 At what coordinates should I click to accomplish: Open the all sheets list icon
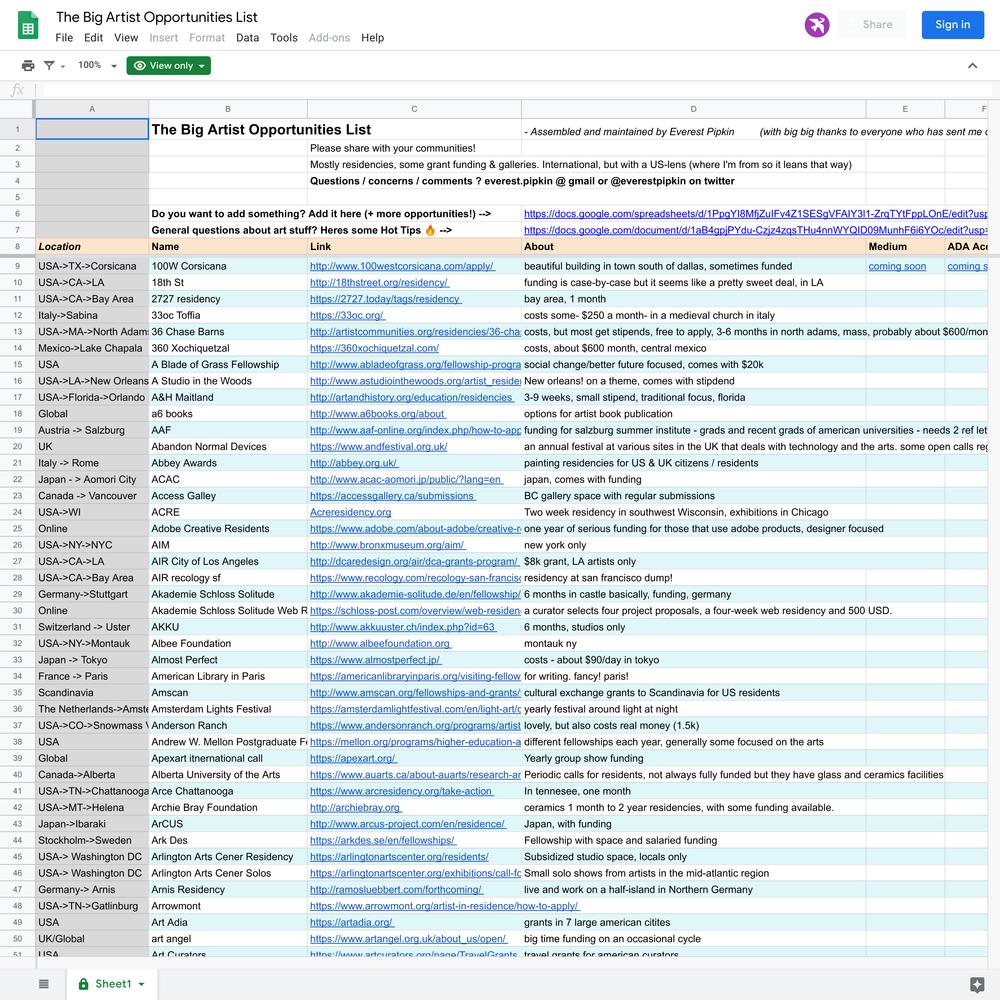click(44, 983)
